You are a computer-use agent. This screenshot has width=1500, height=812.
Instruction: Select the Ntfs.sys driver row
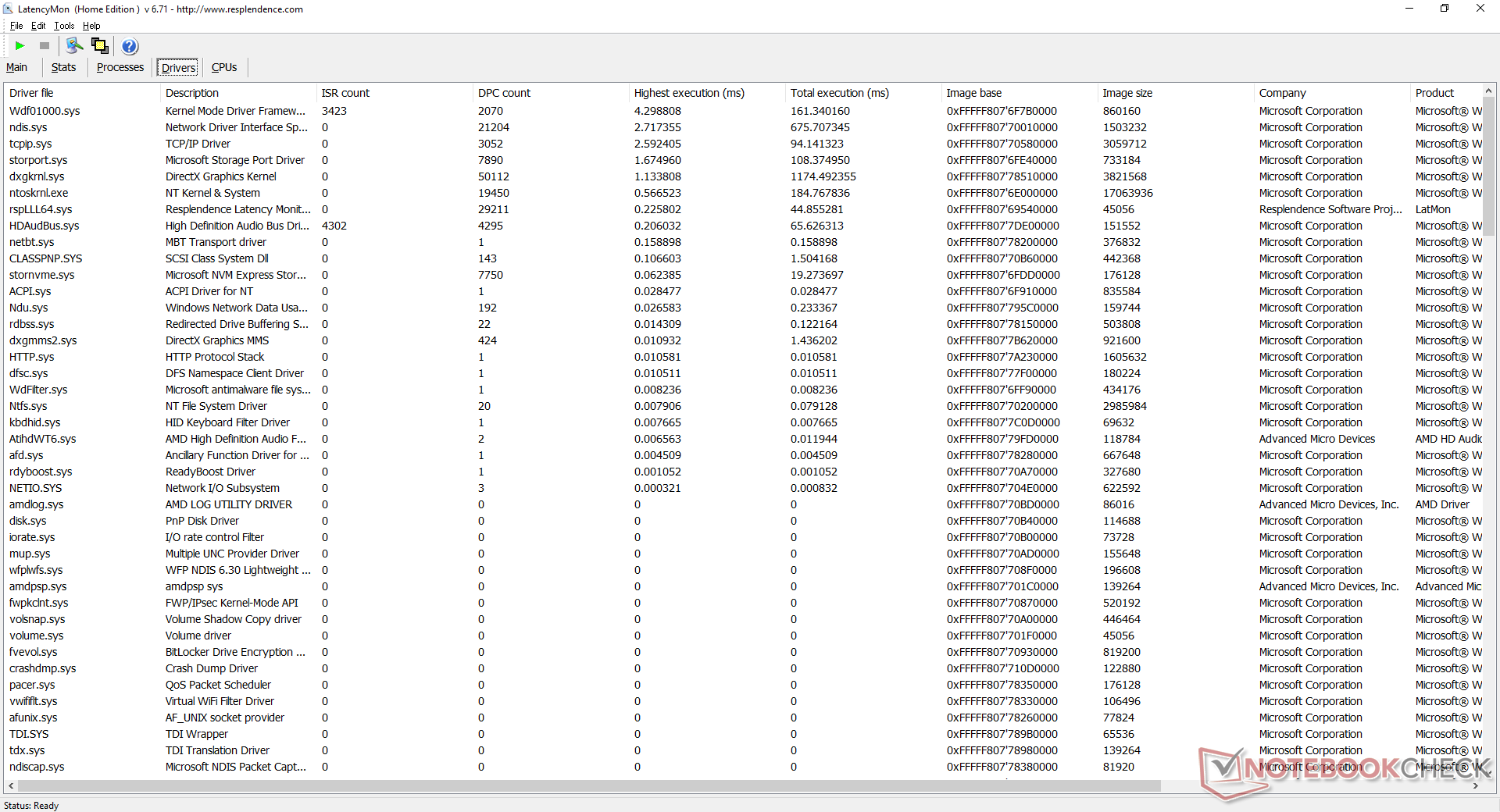pos(743,406)
